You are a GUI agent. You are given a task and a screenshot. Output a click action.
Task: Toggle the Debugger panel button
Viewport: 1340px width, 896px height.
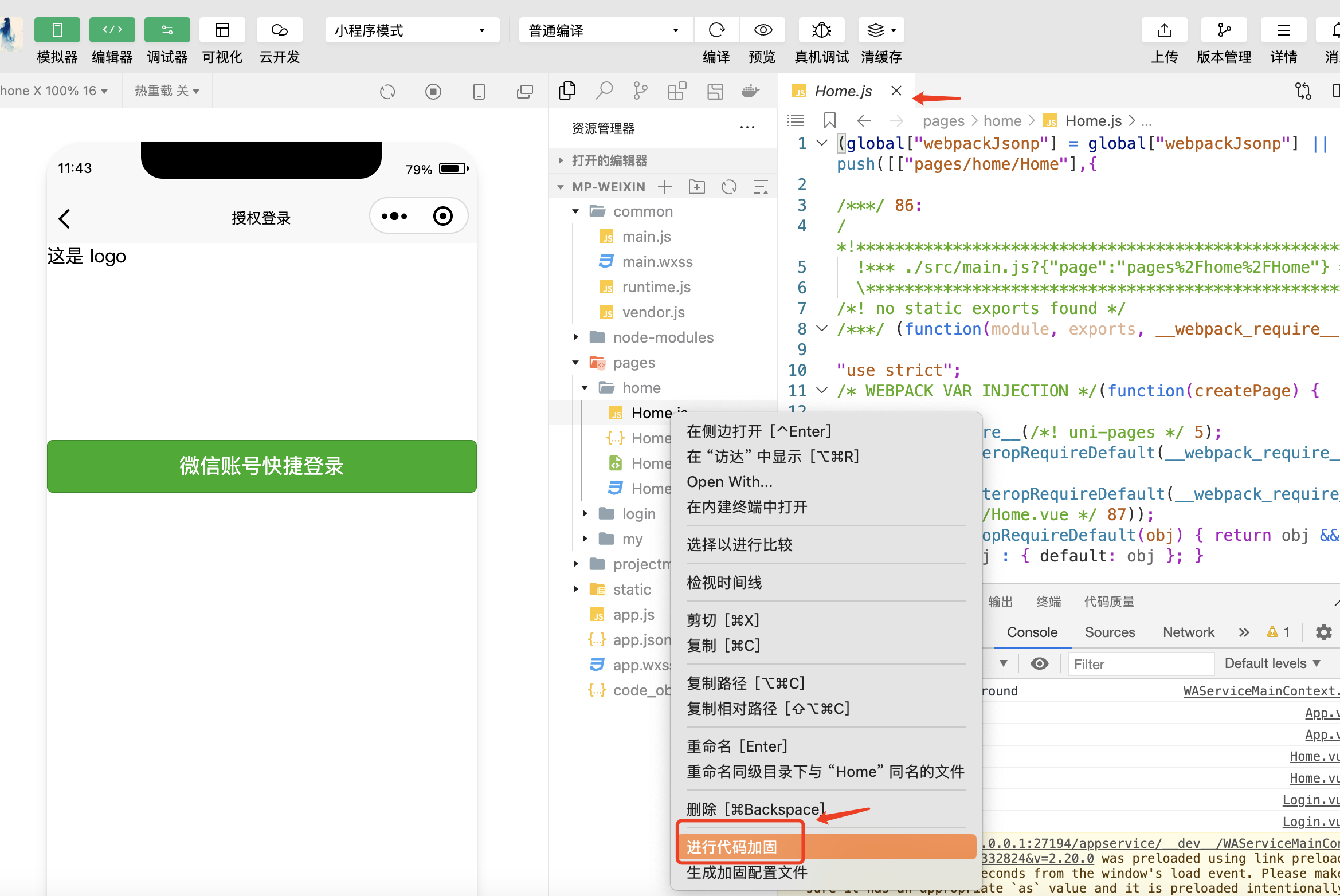(167, 30)
